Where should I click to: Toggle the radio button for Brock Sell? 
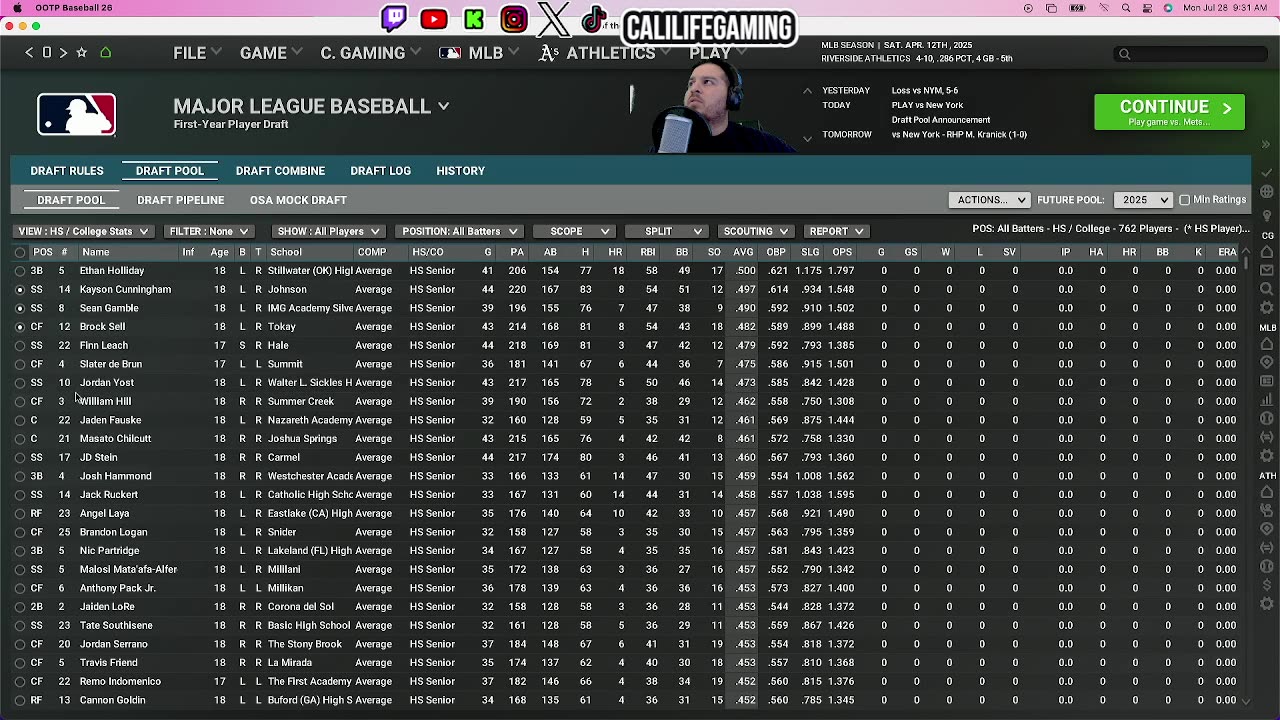[x=20, y=327]
